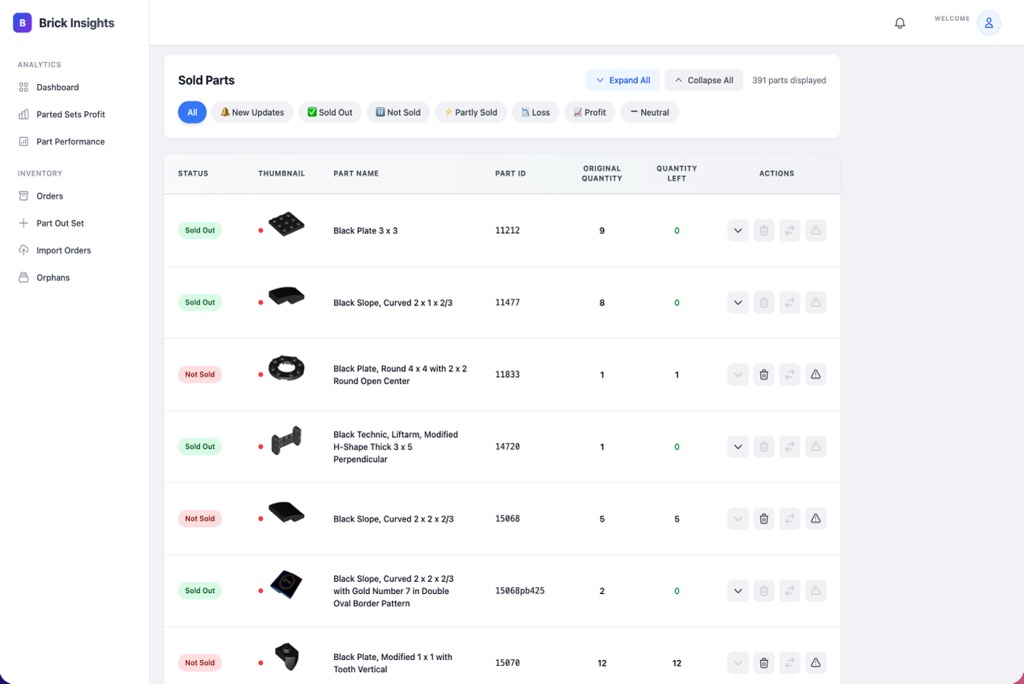
Task: Delete the Black Slope Curved 2x2x2/3 part
Action: (x=763, y=518)
